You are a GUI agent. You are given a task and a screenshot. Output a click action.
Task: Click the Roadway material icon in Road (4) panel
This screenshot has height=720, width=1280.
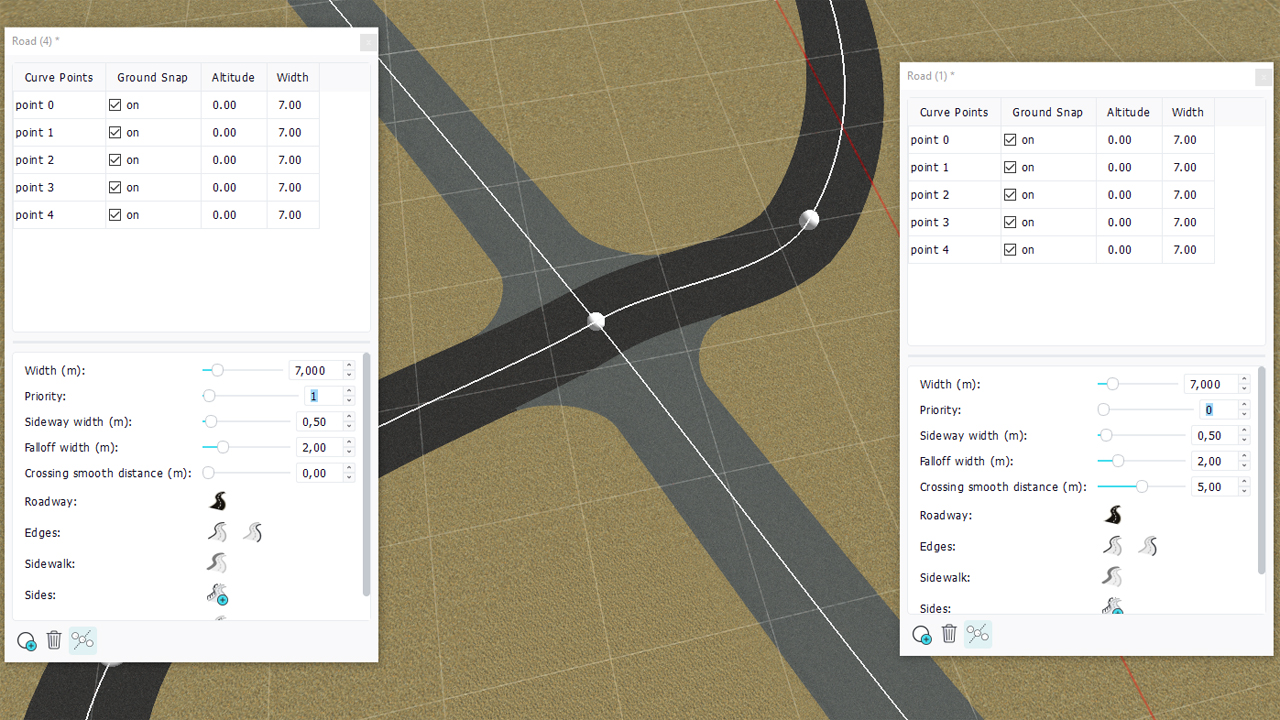pyautogui.click(x=218, y=502)
